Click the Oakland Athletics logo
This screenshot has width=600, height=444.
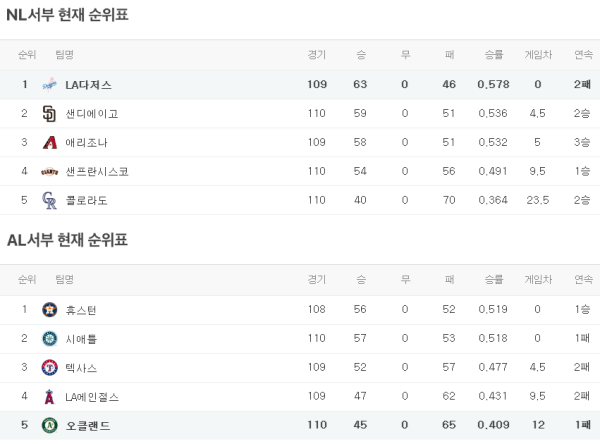click(x=50, y=426)
